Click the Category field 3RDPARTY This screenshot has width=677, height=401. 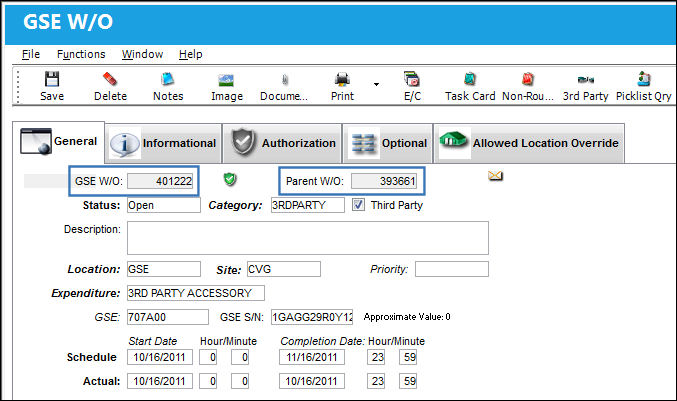[x=308, y=205]
